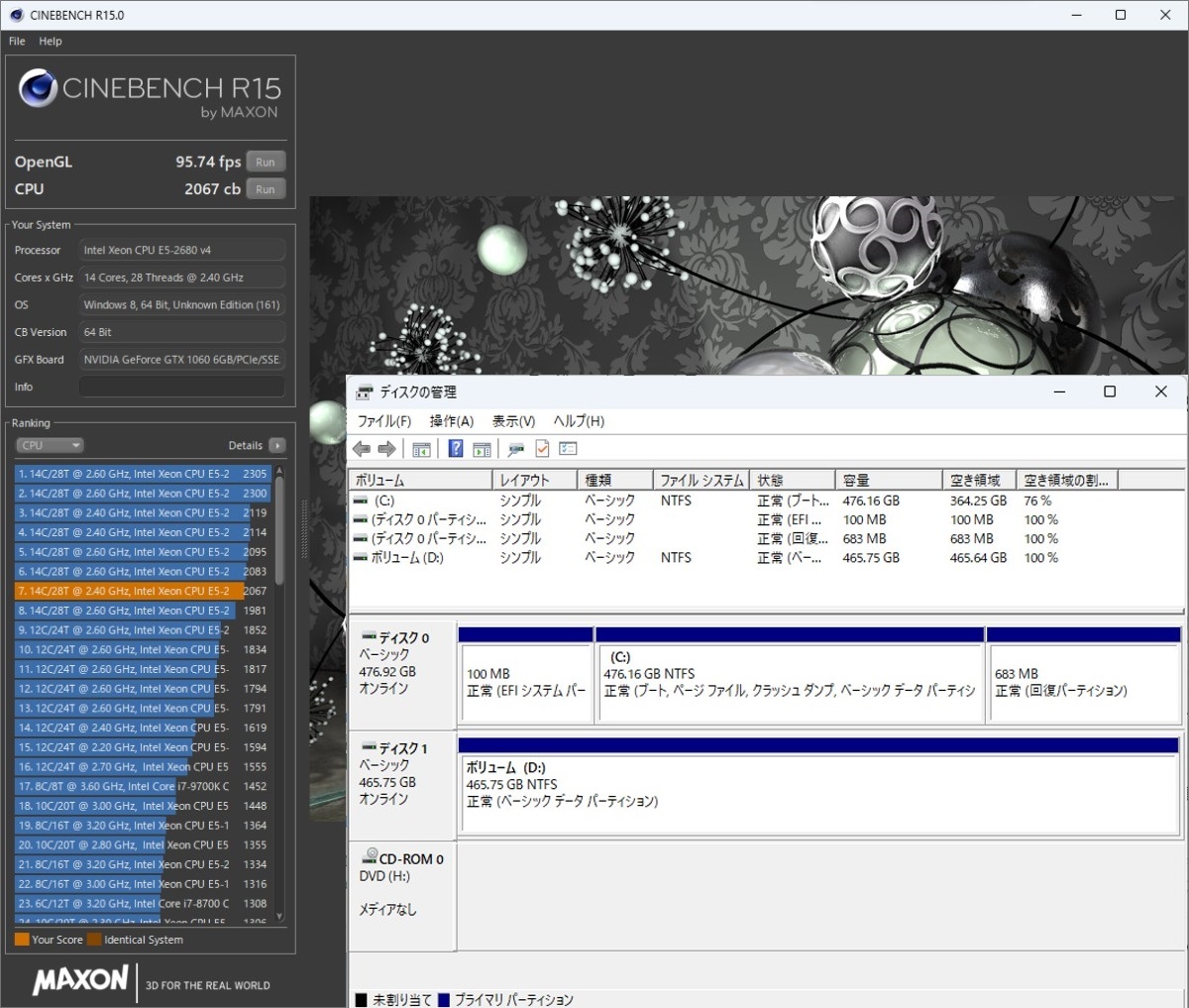Screen dimensions: 1189x1008
Task: Open the File menu in Cinebench
Action: pyautogui.click(x=17, y=42)
